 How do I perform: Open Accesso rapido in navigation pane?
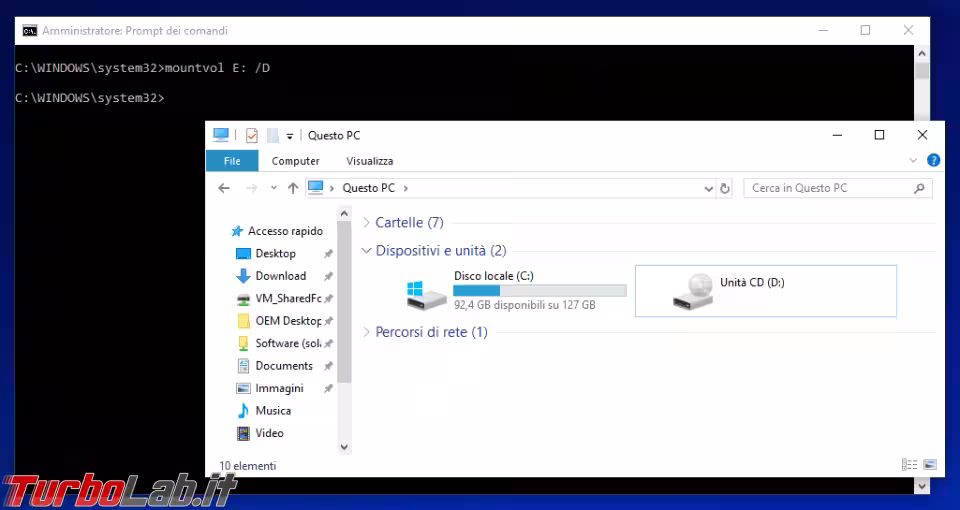point(285,231)
